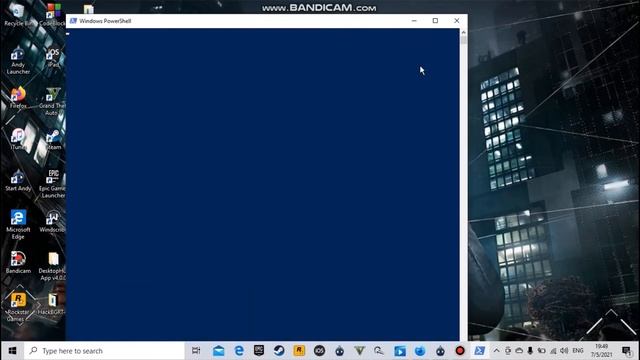Open the taskbar clock showing 19:49
This screenshot has height=360, width=640.
[601, 351]
